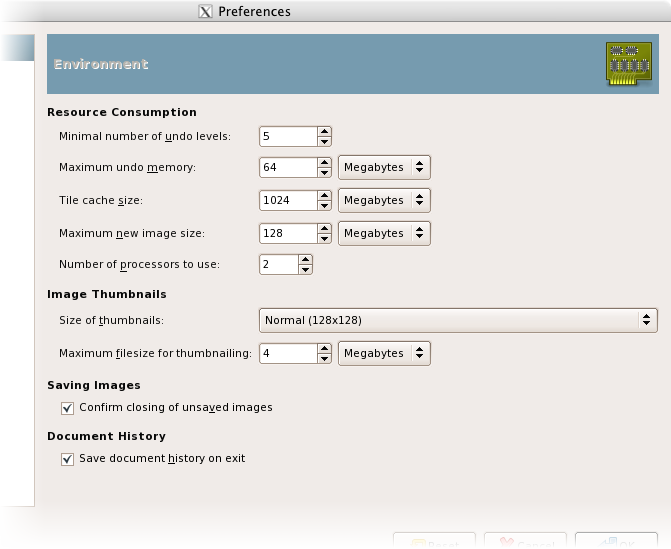Click the Maximum undo memory label

click(128, 167)
